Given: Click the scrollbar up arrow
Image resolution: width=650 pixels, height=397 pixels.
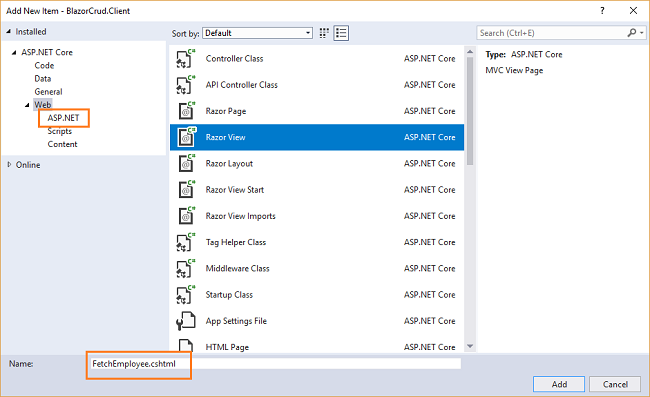Looking at the screenshot, I should click(x=470, y=52).
